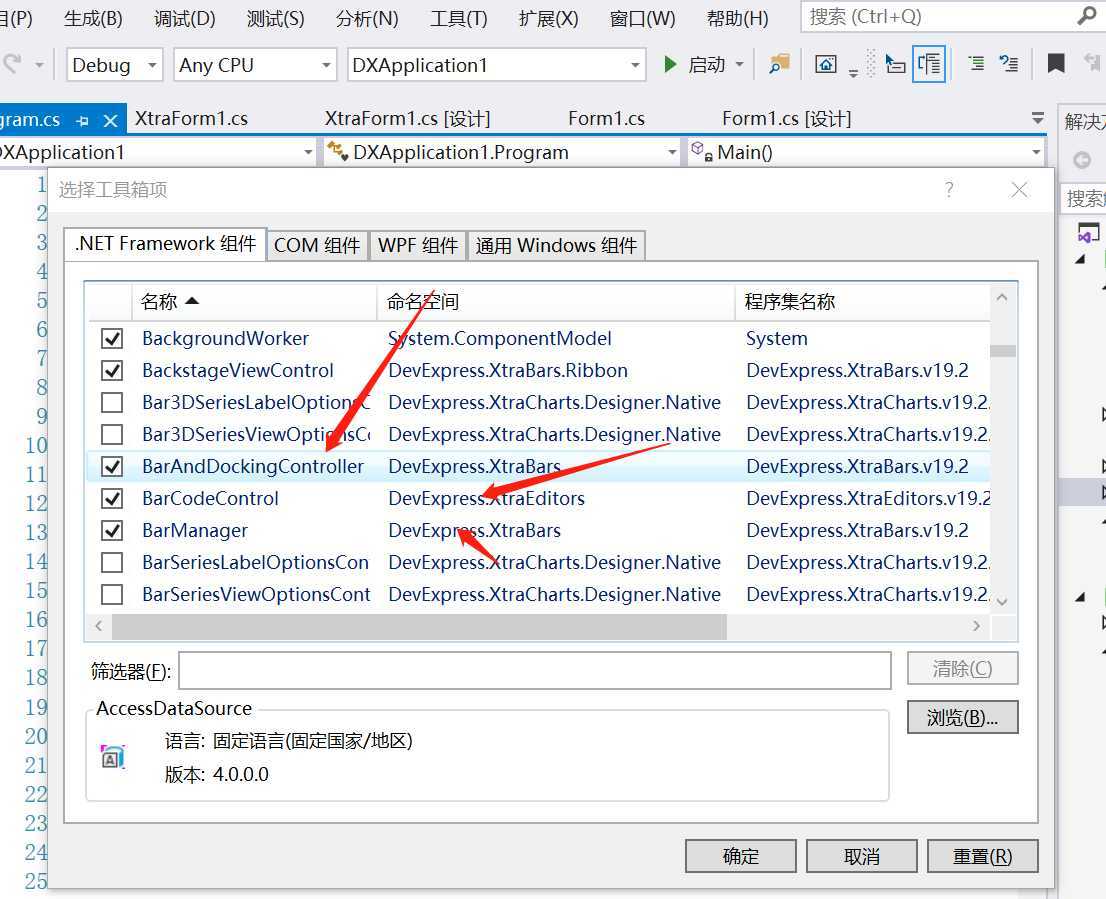Open the Main() member dropdown
The image size is (1106, 899).
pos(865,152)
